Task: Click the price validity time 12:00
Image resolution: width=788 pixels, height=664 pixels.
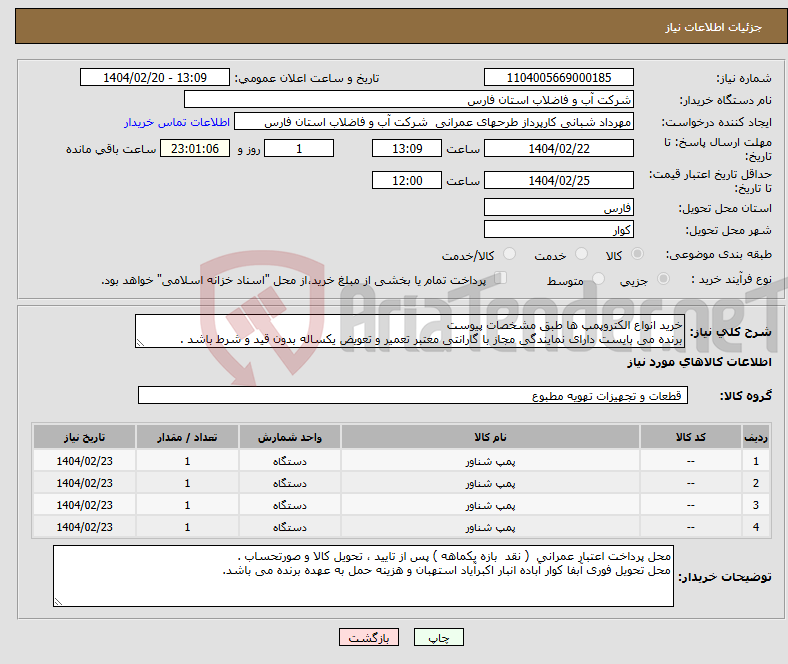Action: point(407,180)
